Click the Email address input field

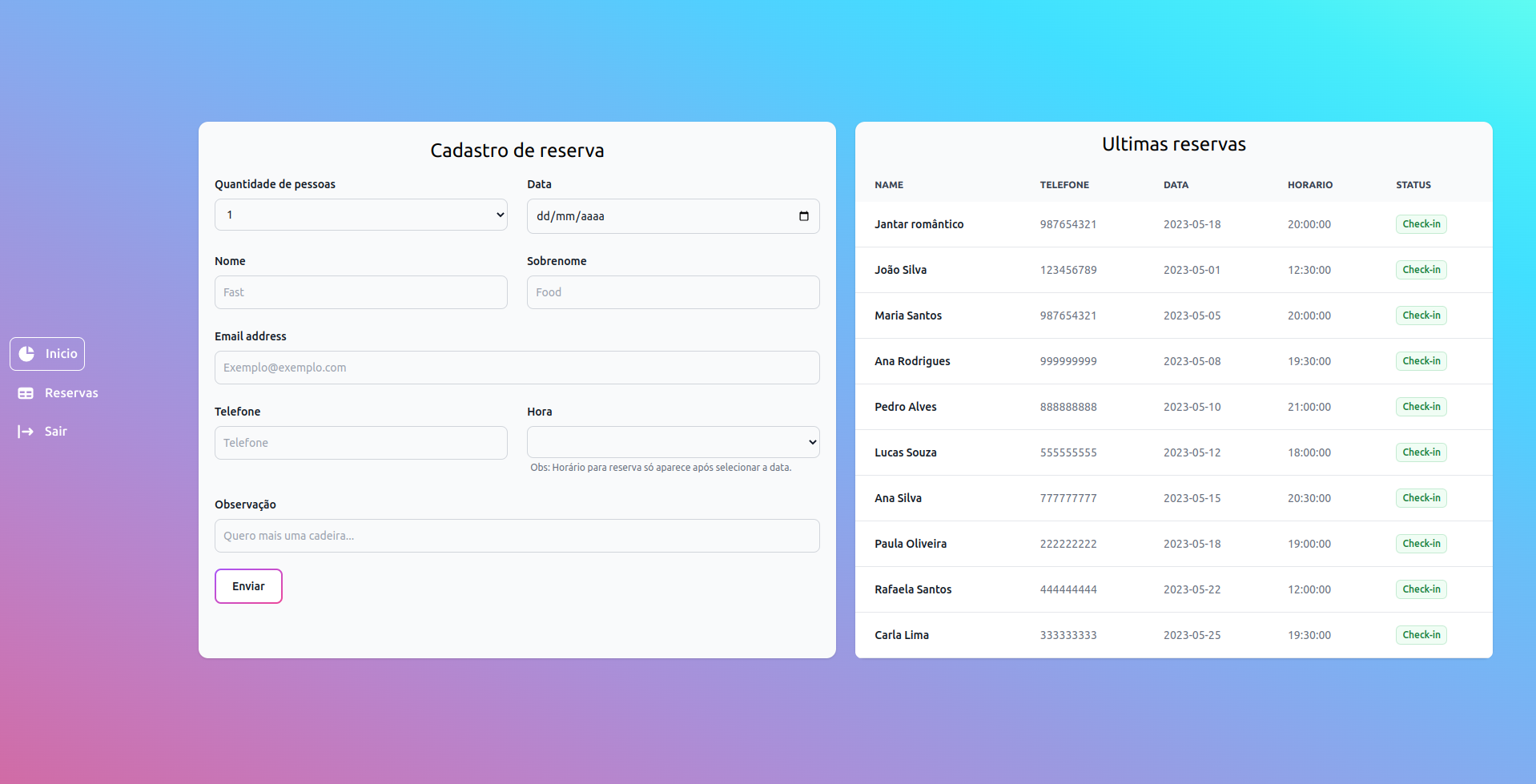coord(517,368)
